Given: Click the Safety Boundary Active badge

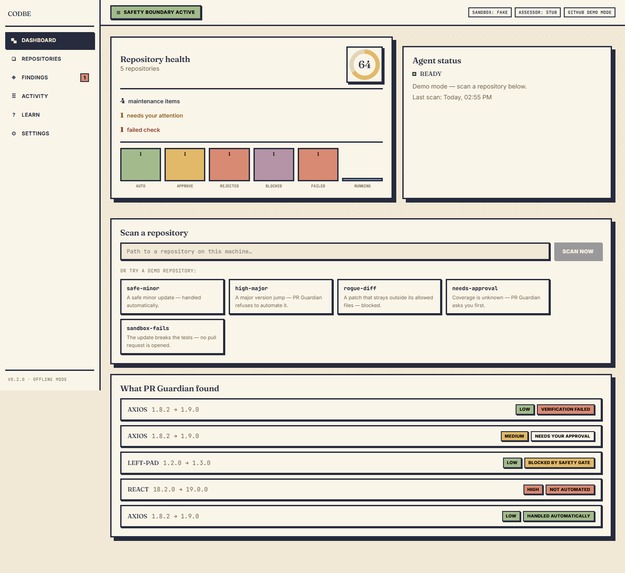Looking at the screenshot, I should [156, 12].
